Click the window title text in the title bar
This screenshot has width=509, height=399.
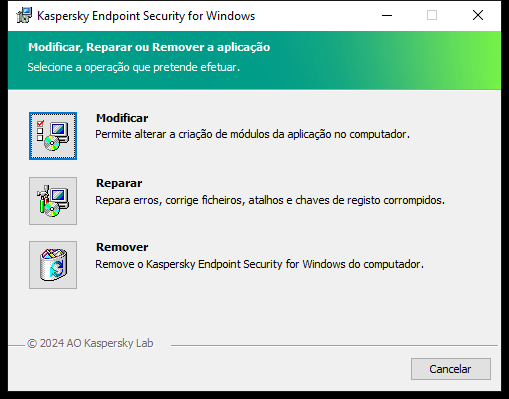click(x=146, y=16)
